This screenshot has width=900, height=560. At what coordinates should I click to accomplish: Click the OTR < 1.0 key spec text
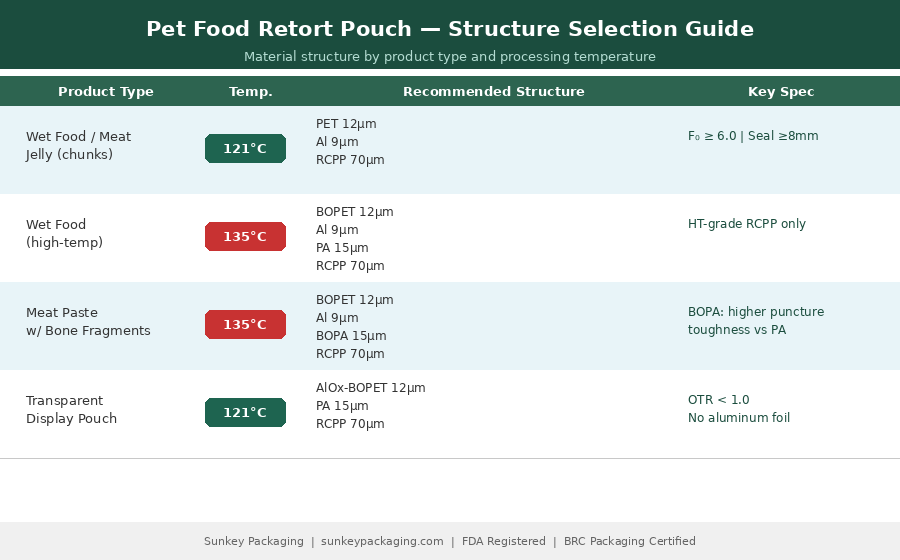[718, 400]
